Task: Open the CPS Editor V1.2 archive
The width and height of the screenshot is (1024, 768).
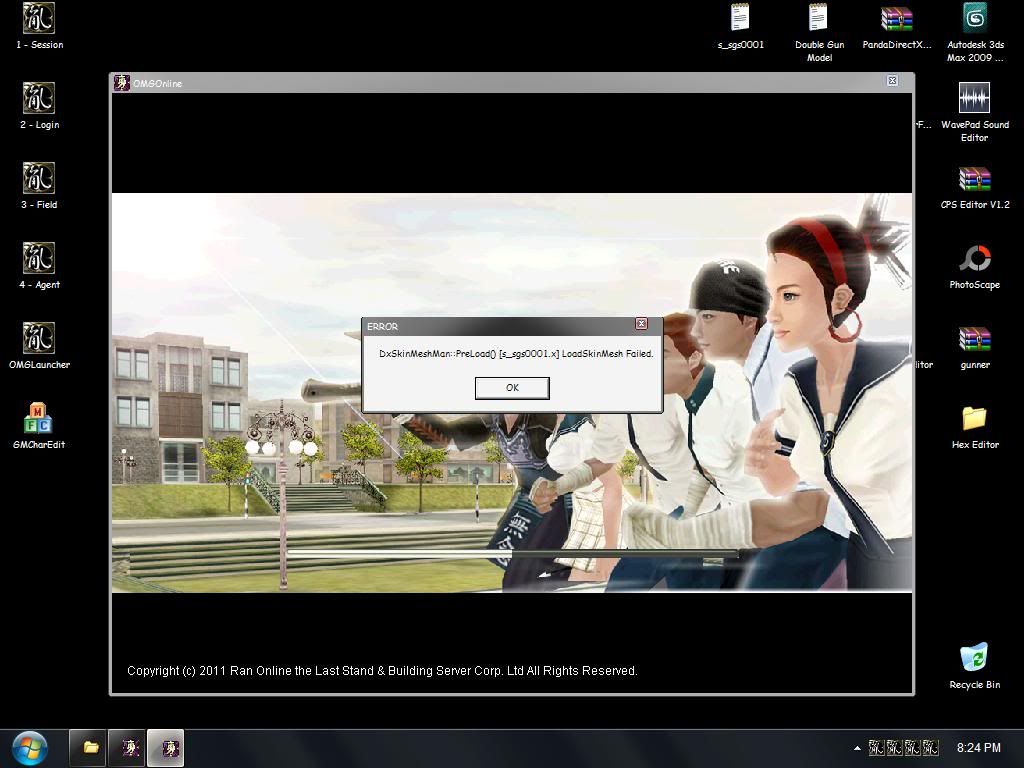Action: [974, 179]
